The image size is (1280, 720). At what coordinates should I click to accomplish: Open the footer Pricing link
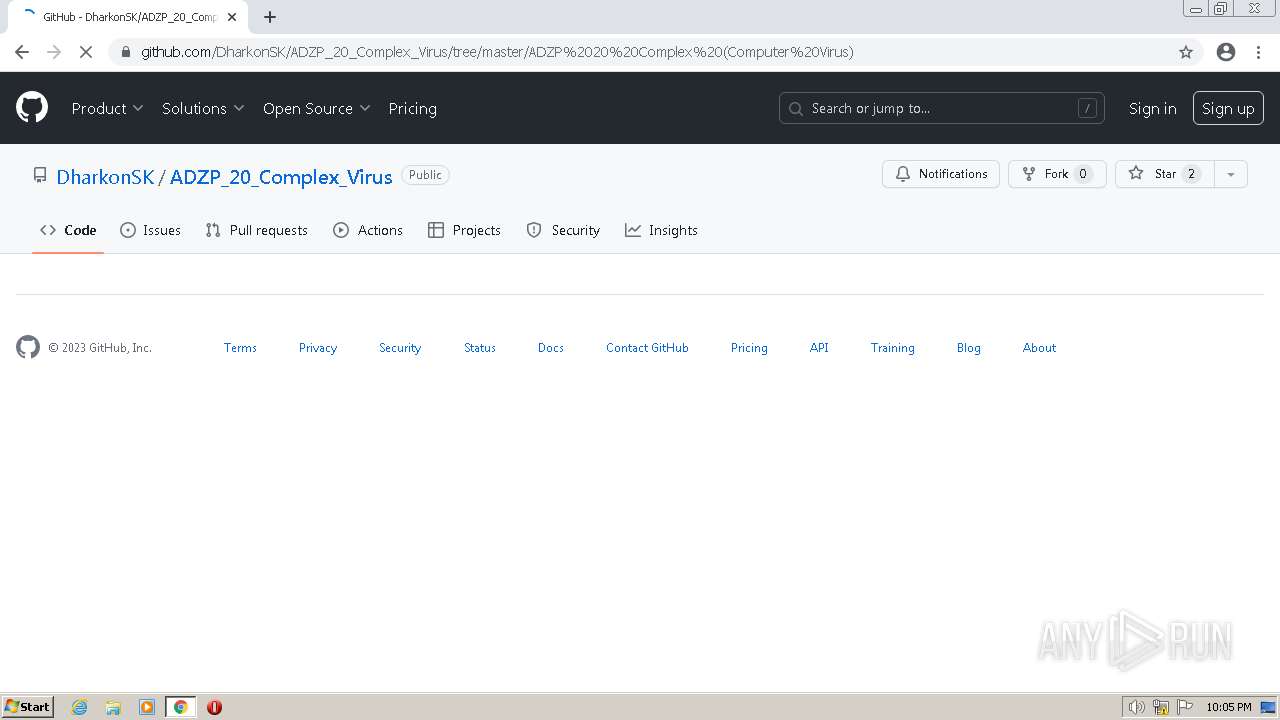pyautogui.click(x=749, y=348)
